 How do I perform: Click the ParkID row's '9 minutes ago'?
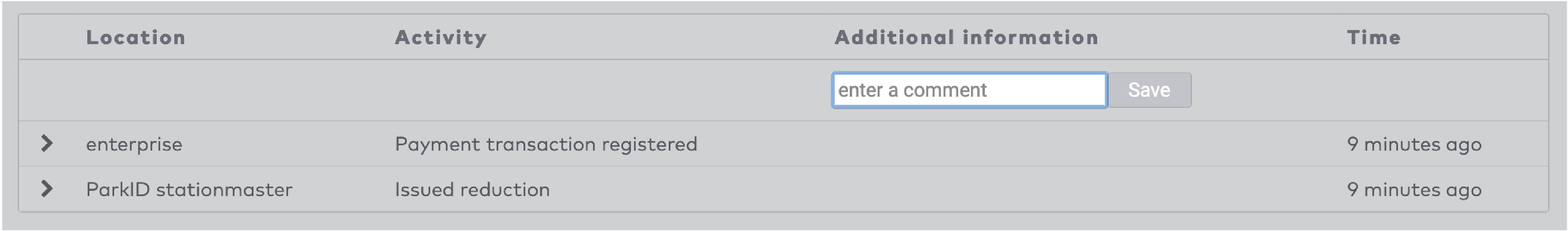pos(1414,189)
